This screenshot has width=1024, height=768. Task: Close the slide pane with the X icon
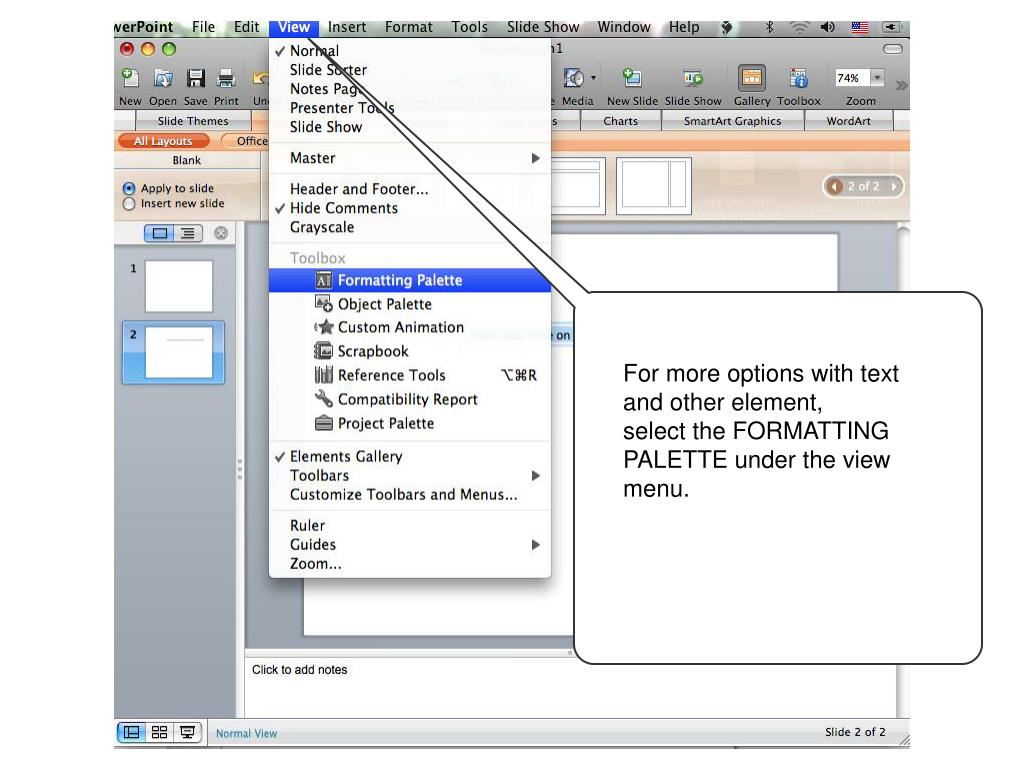[221, 233]
